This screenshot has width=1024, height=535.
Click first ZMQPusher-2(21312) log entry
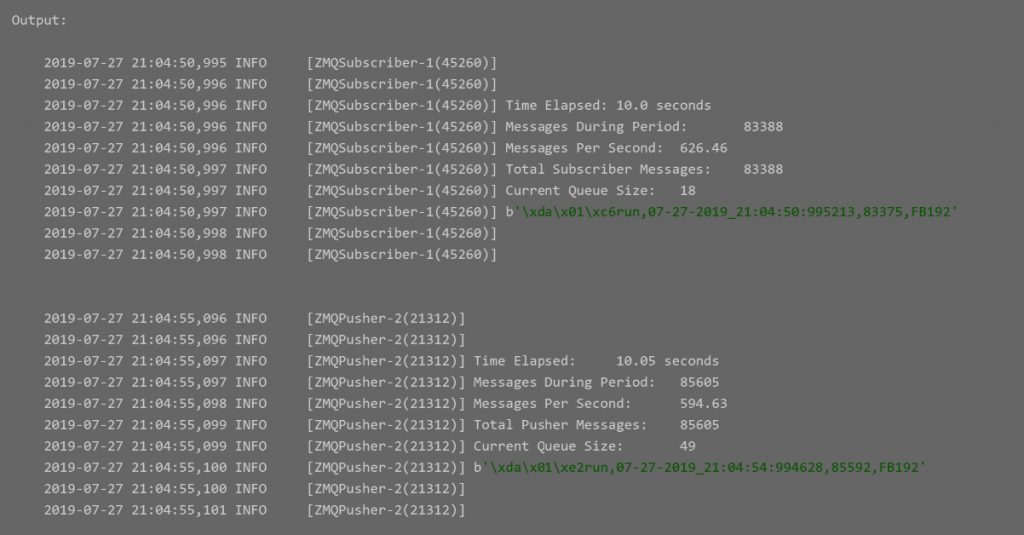tap(255, 318)
